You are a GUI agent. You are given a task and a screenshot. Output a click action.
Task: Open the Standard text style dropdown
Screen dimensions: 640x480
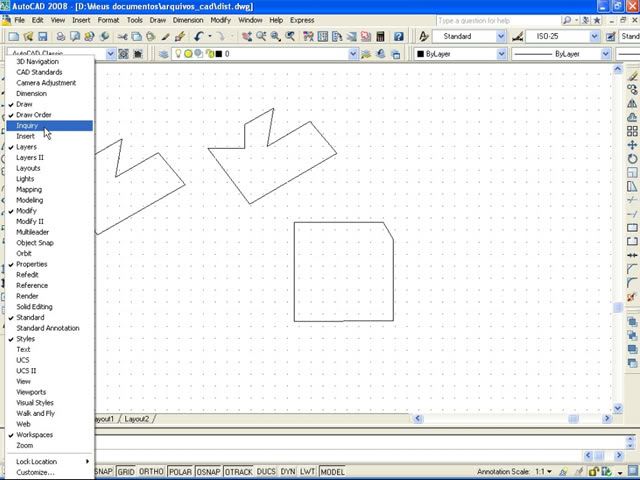click(x=501, y=37)
